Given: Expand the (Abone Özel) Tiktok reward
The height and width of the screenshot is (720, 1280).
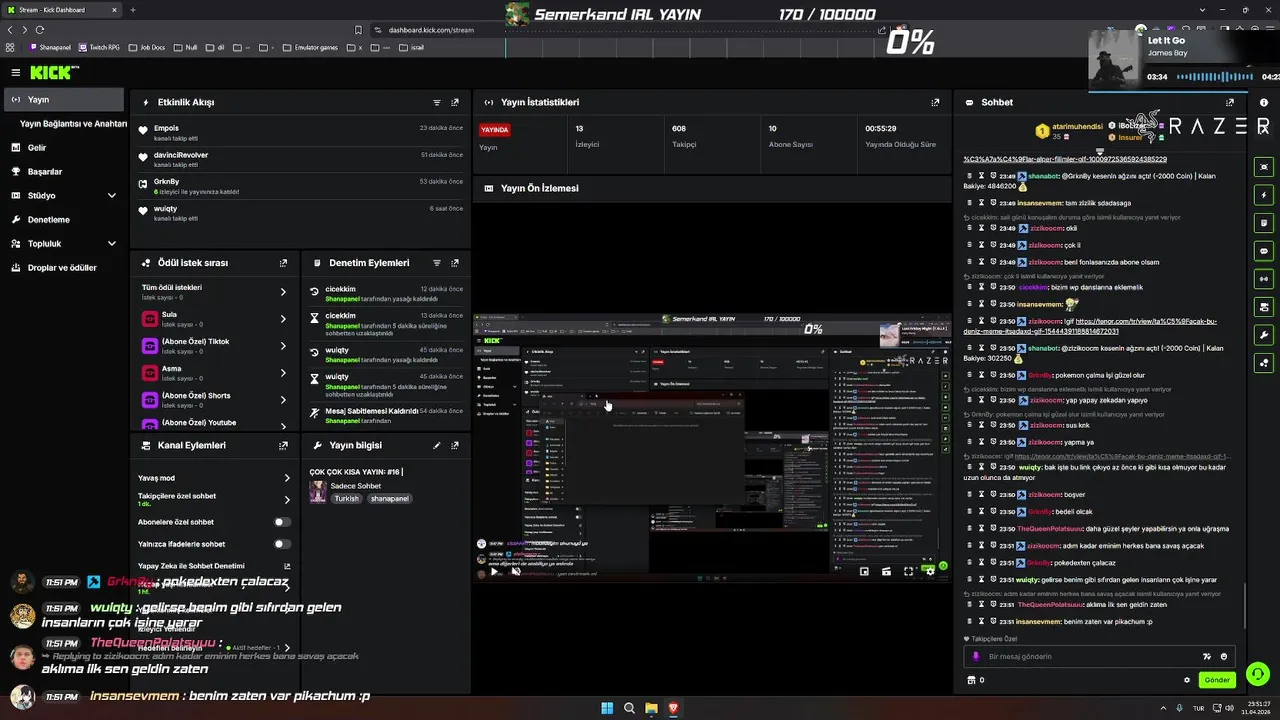Looking at the screenshot, I should click(283, 346).
